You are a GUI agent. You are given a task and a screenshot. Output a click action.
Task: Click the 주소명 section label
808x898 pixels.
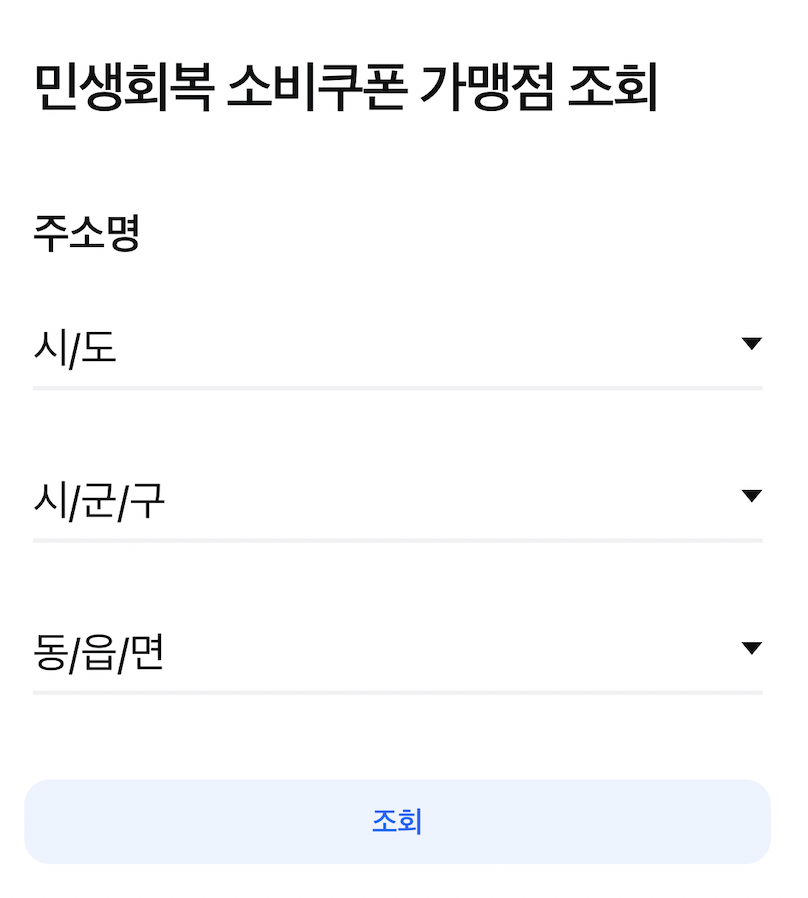click(86, 233)
